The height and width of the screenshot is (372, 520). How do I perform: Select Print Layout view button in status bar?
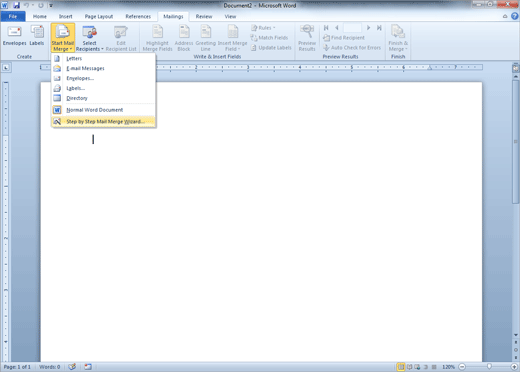click(401, 367)
